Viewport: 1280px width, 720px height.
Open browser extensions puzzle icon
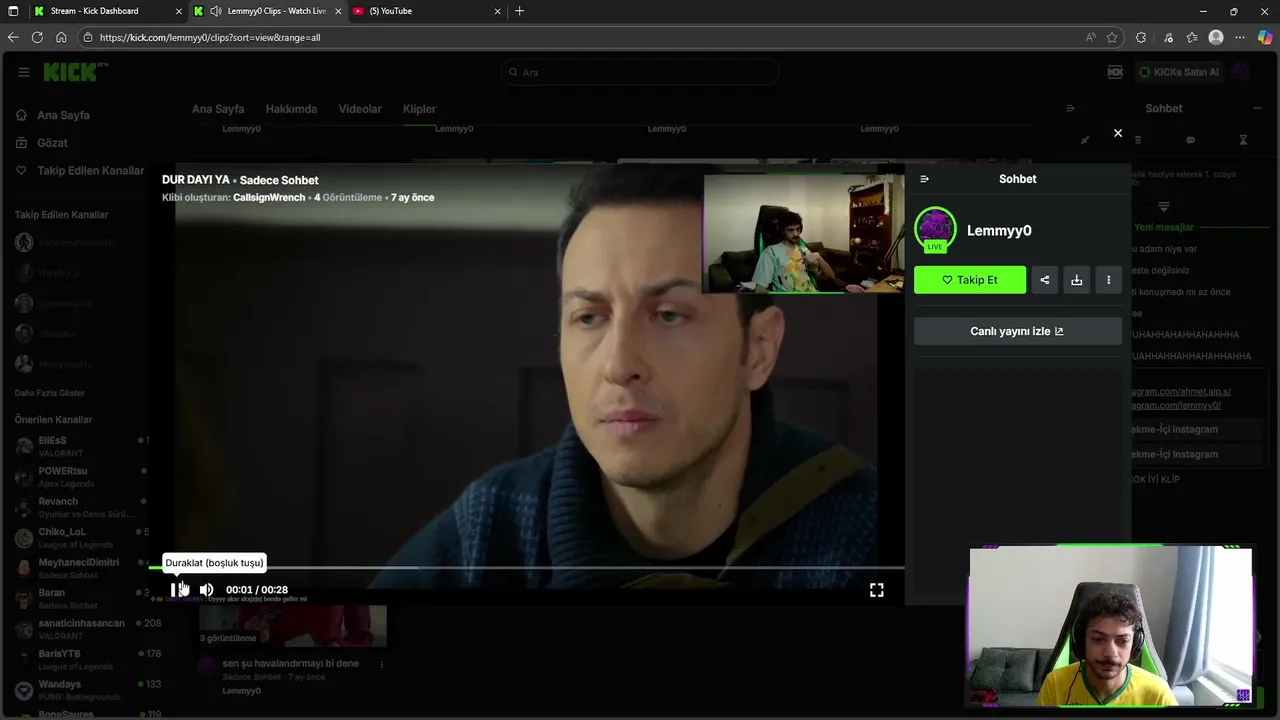(x=1141, y=37)
